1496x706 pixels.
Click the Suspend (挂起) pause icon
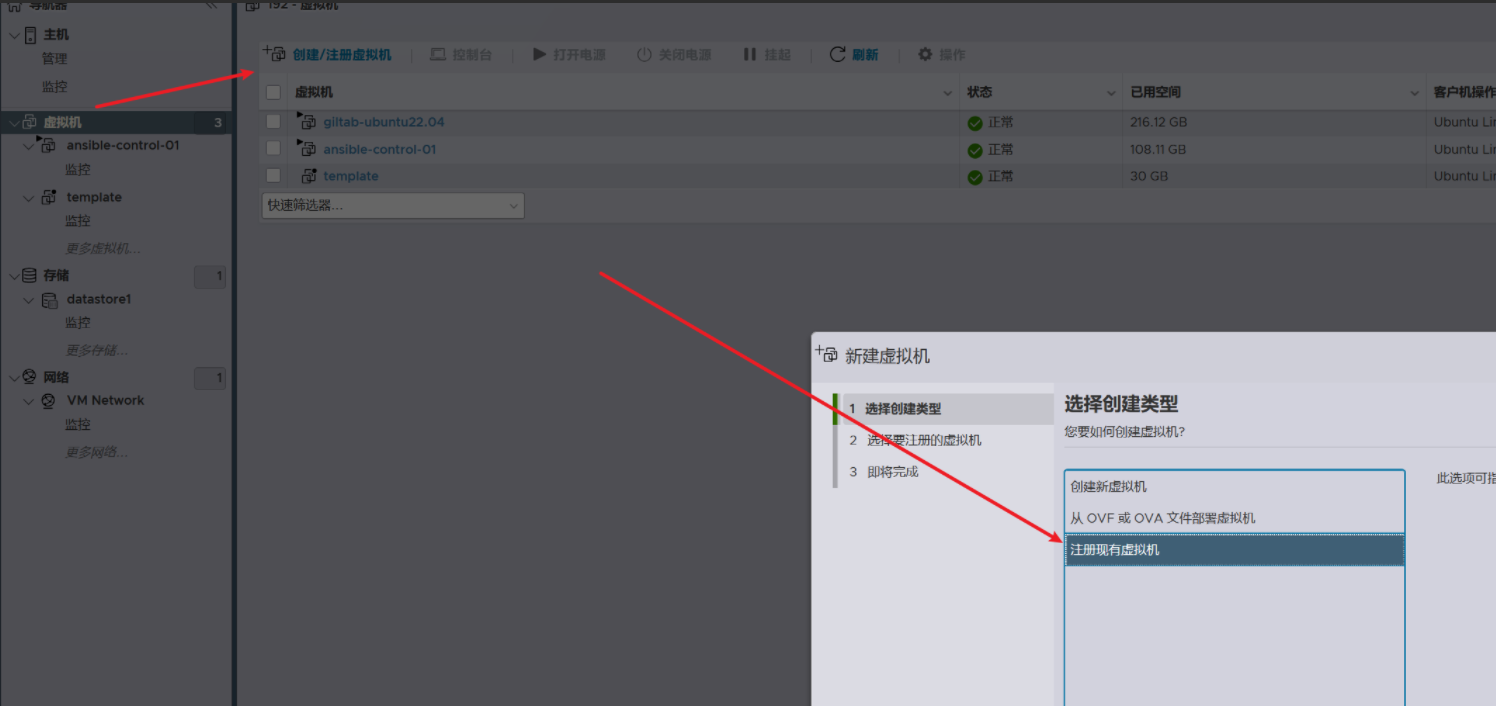(x=750, y=55)
